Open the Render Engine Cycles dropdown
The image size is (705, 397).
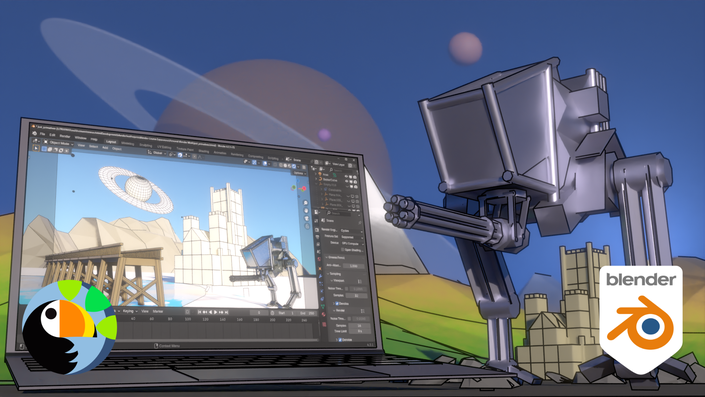(x=352, y=230)
